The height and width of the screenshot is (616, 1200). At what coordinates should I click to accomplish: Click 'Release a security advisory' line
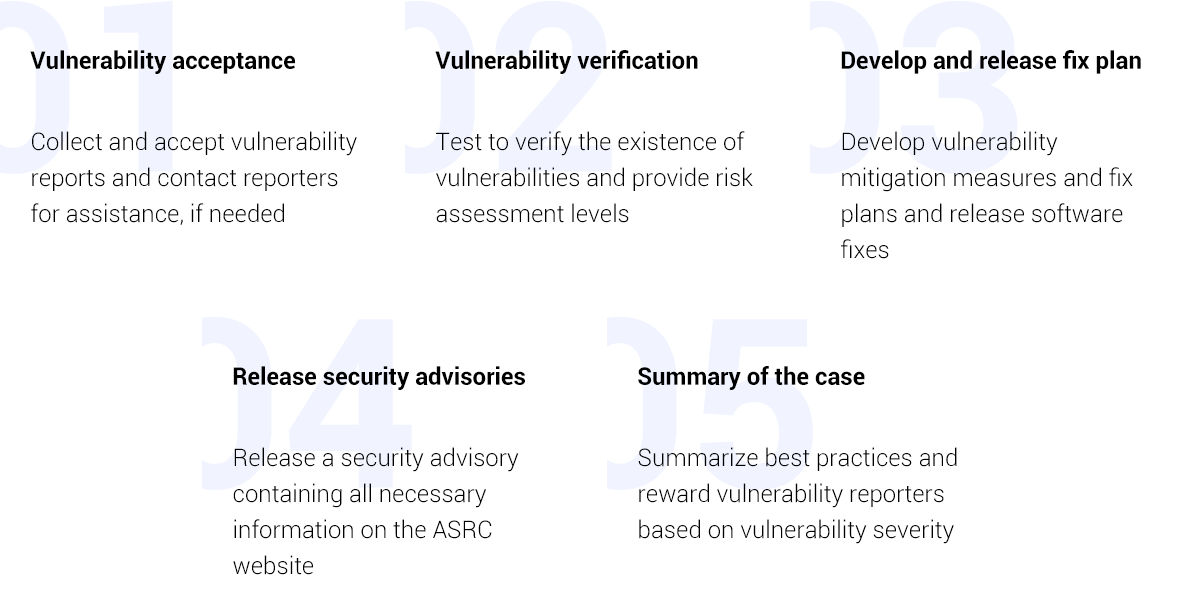[x=376, y=458]
